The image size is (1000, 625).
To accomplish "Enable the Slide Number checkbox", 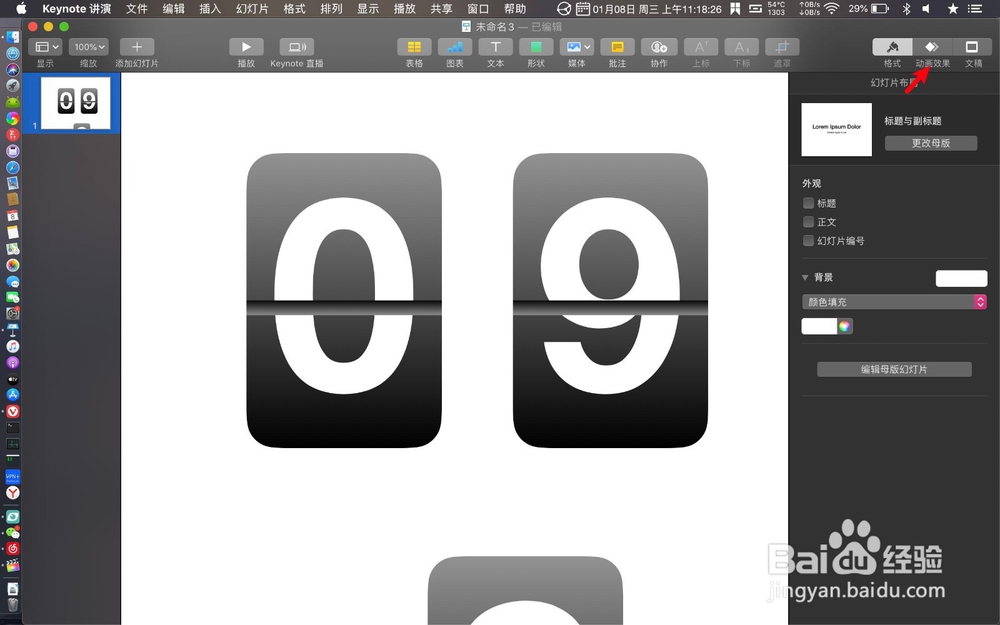I will coord(808,240).
